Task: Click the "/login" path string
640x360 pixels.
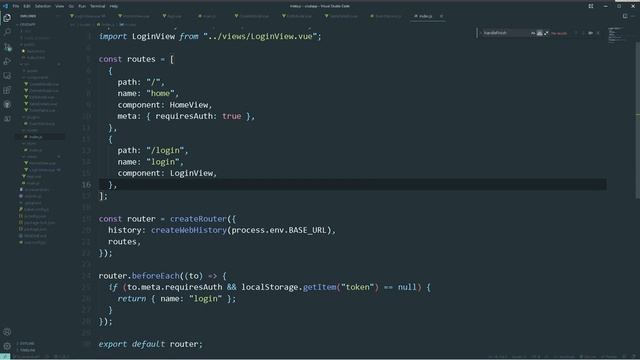Action: click(x=165, y=151)
